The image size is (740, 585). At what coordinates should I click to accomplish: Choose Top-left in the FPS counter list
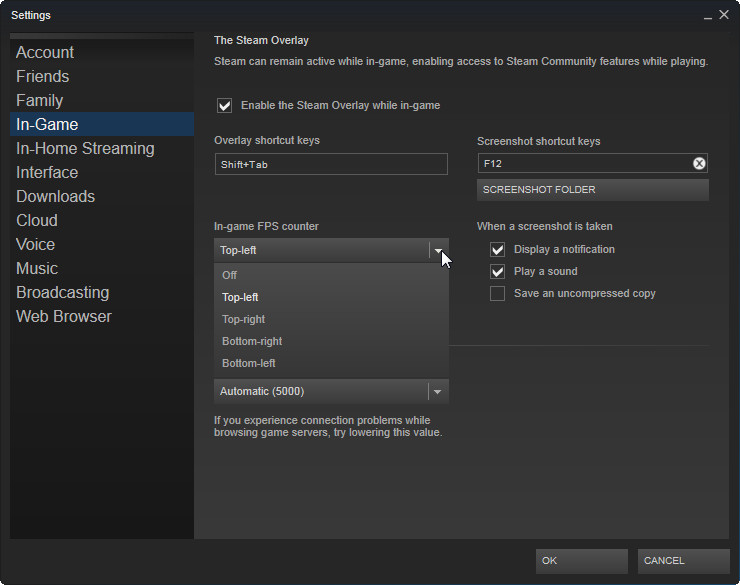coord(331,297)
